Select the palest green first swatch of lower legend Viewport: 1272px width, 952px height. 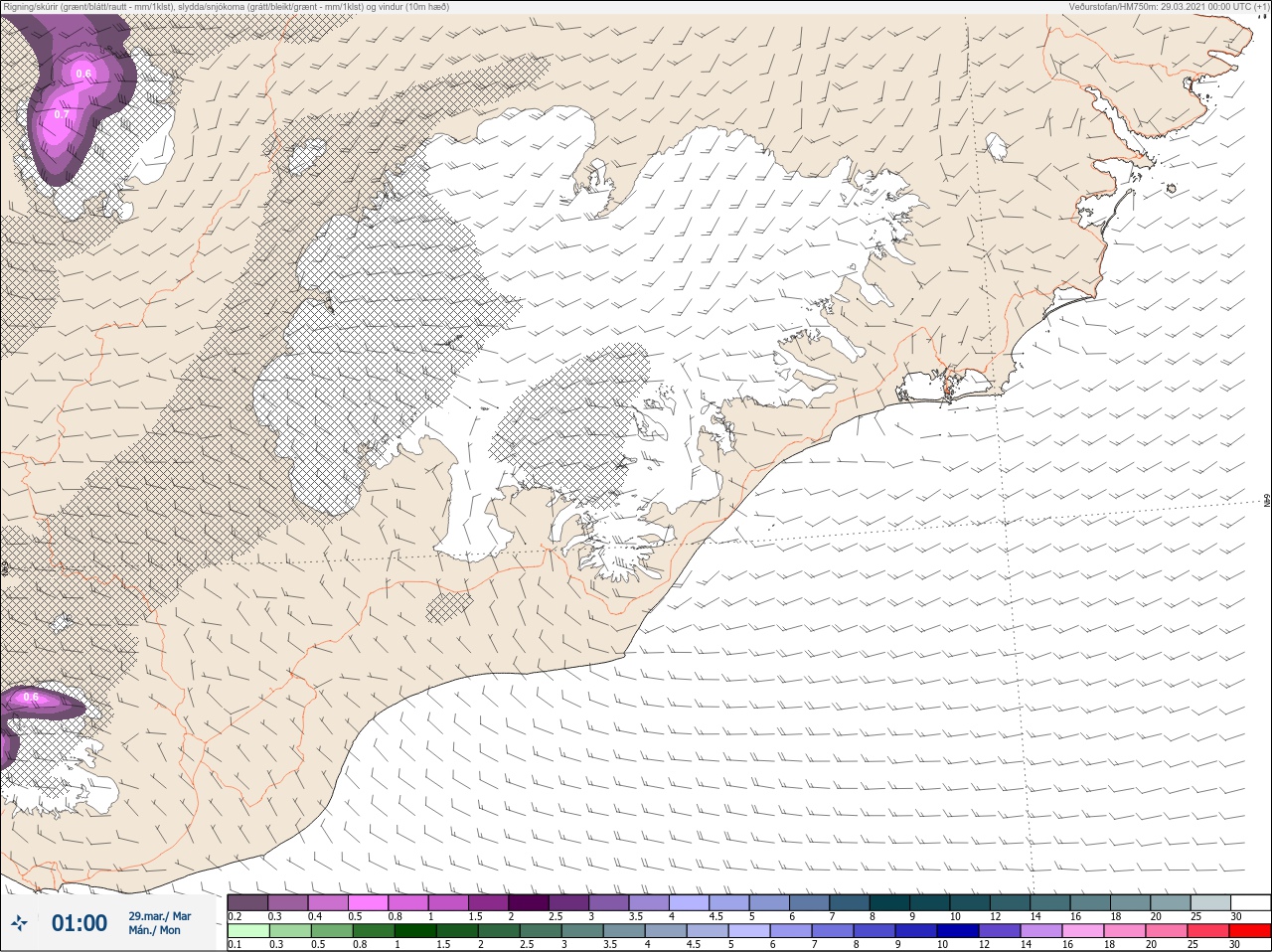coord(247,931)
